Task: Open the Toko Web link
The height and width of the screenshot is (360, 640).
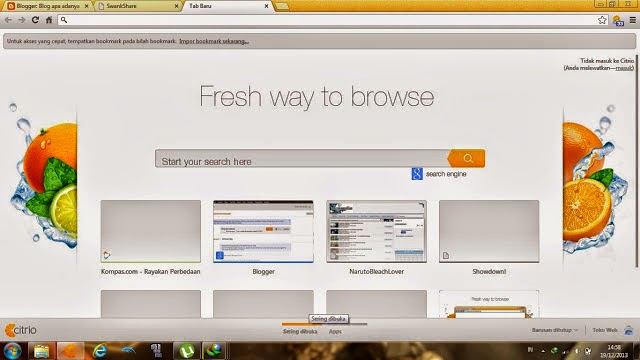Action: pyautogui.click(x=604, y=330)
